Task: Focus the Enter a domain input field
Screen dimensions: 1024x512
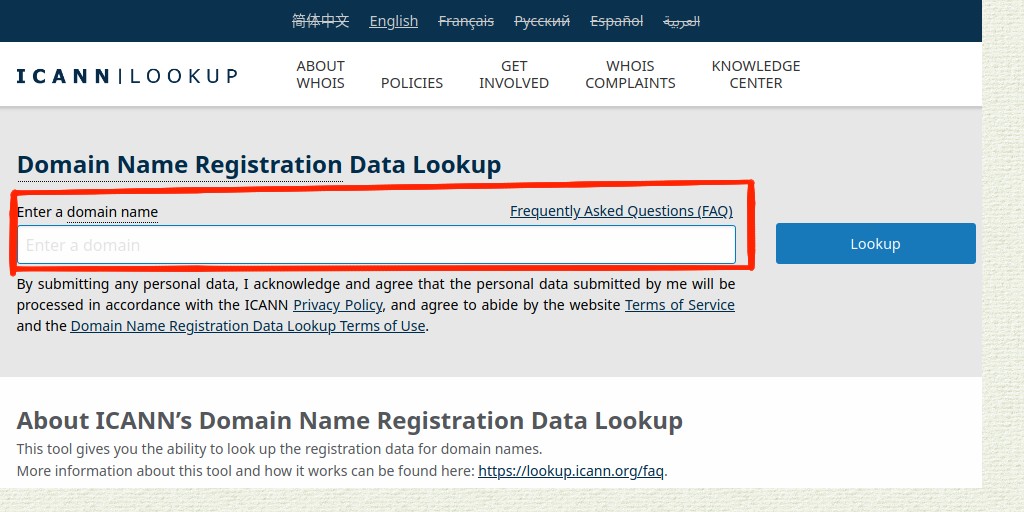Action: pos(376,245)
